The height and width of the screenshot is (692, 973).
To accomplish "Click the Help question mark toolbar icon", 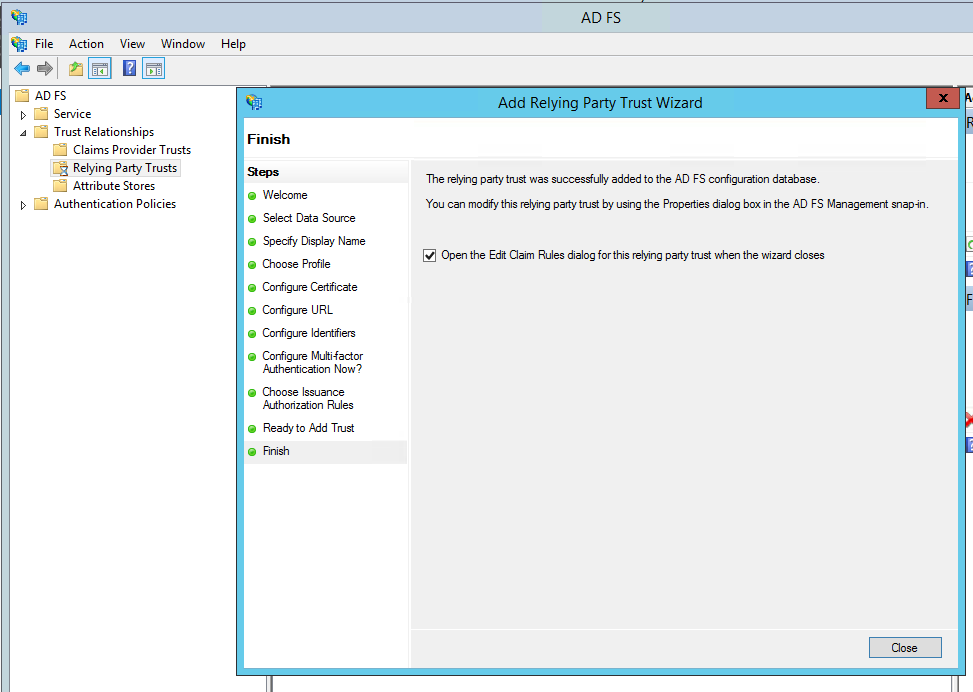I will (x=129, y=68).
